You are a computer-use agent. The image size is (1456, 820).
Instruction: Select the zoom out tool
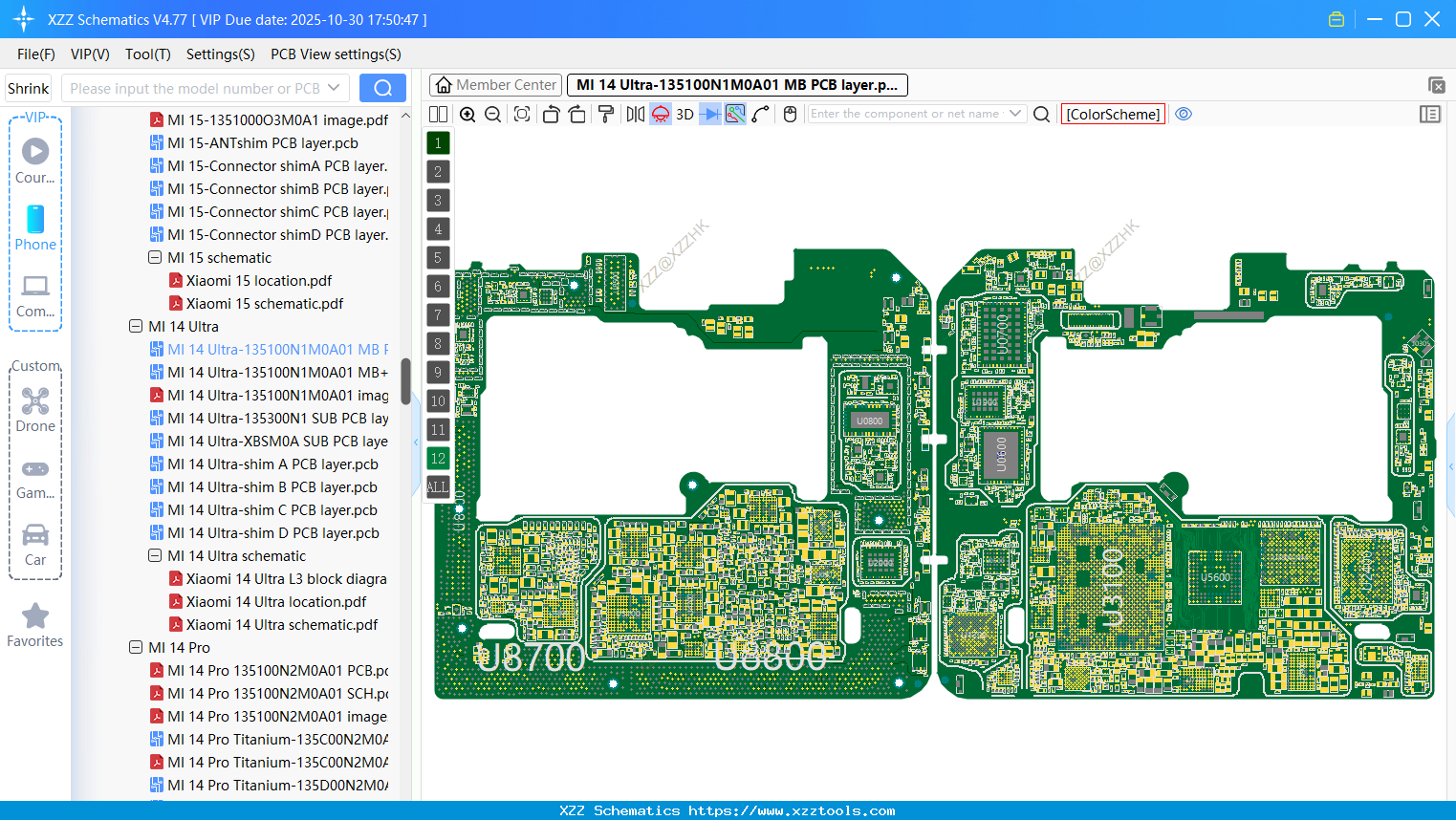[492, 113]
